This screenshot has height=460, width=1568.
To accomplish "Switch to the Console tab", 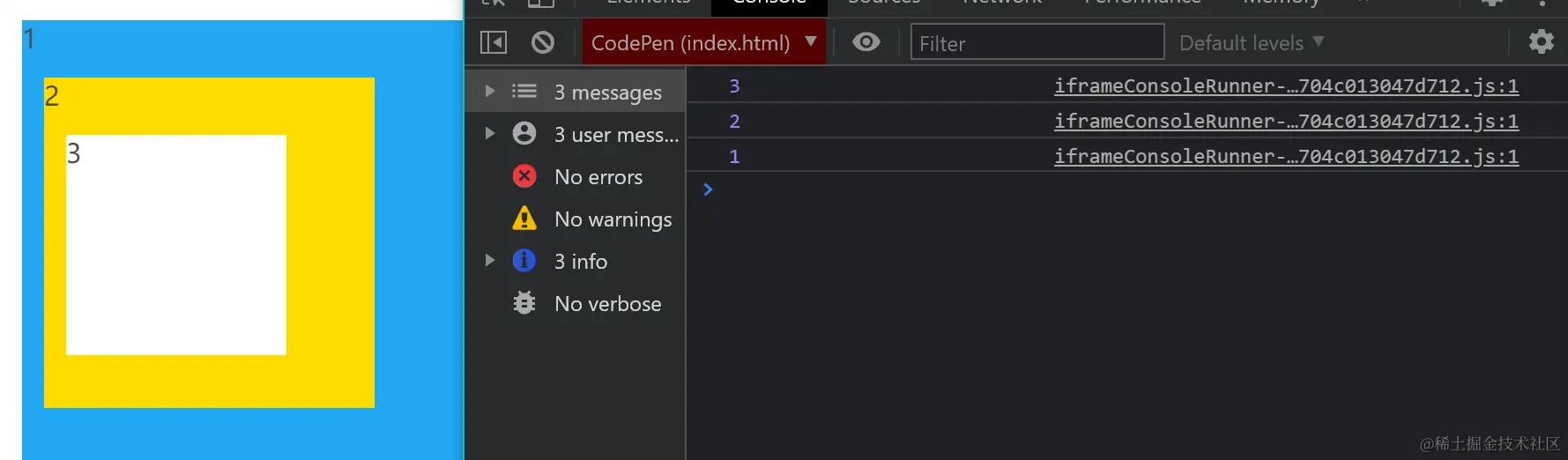I will pyautogui.click(x=769, y=4).
